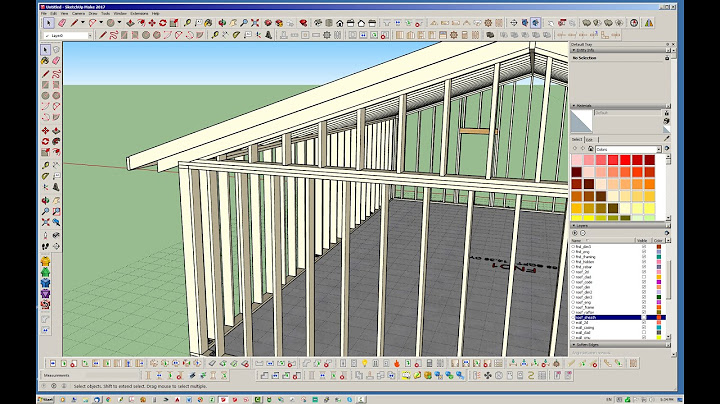This screenshot has width=720, height=404.
Task: Select the Push/Pull tool in top toolbar
Action: tap(130, 23)
